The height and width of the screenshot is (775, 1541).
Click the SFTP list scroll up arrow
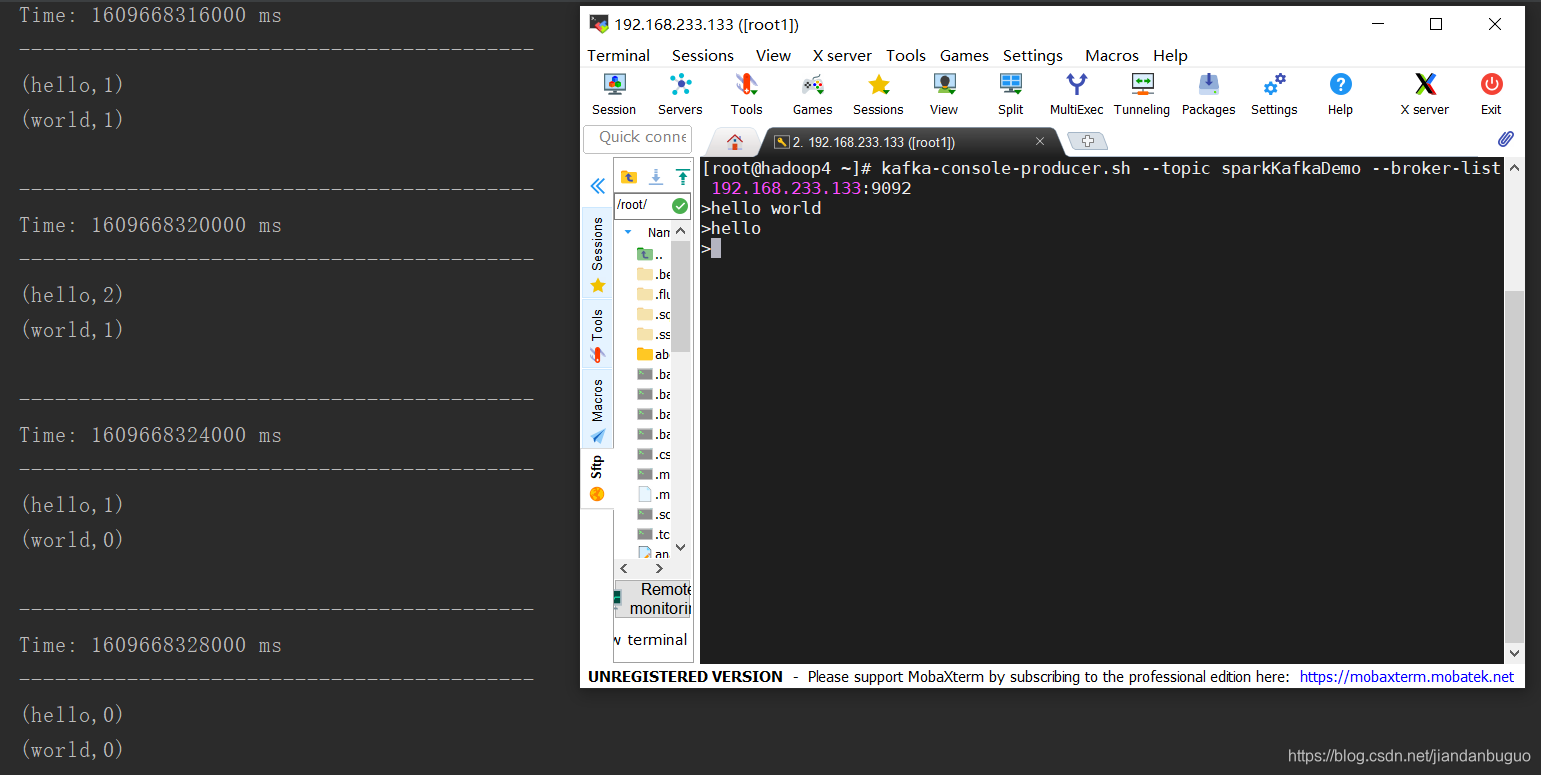pos(681,231)
